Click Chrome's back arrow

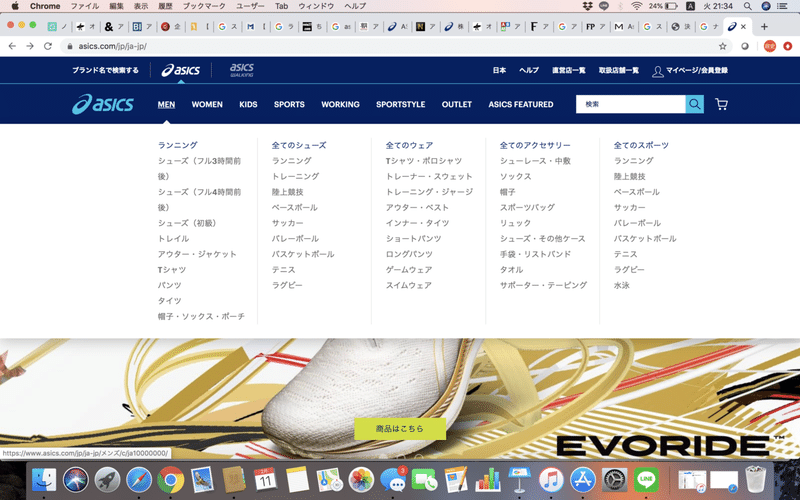click(x=12, y=46)
